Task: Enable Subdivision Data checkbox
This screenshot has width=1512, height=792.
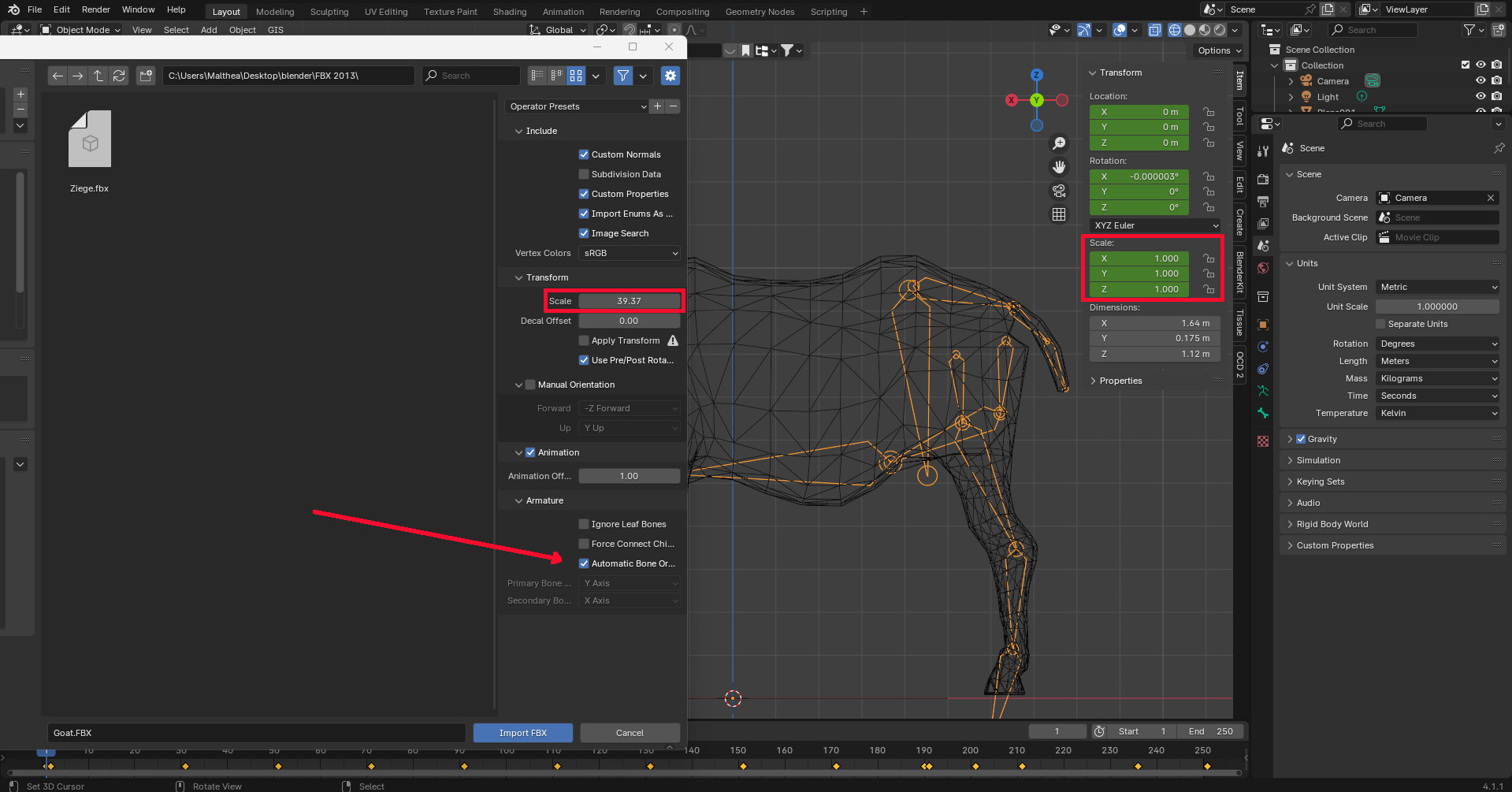Action: (x=584, y=174)
